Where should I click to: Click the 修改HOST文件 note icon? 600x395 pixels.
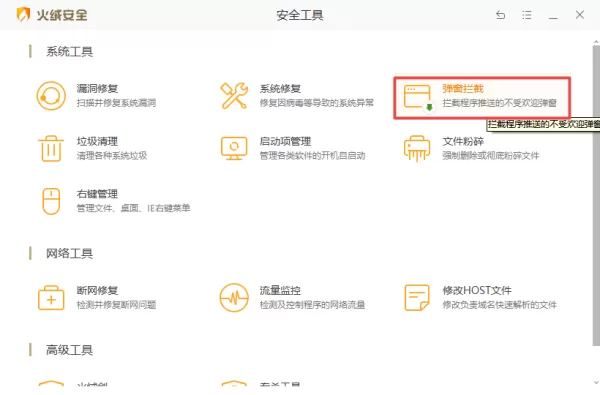[x=417, y=298]
